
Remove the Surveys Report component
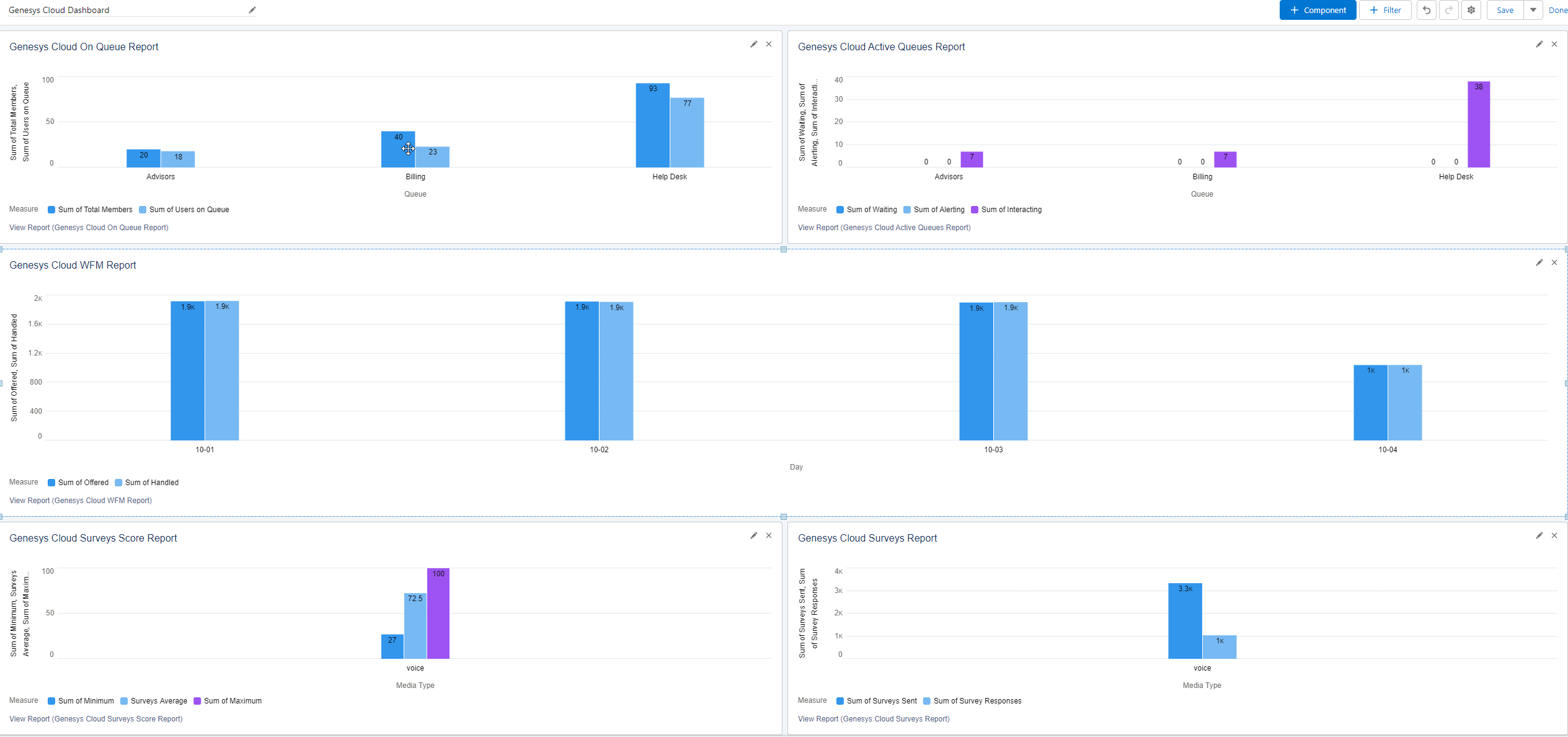1554,535
